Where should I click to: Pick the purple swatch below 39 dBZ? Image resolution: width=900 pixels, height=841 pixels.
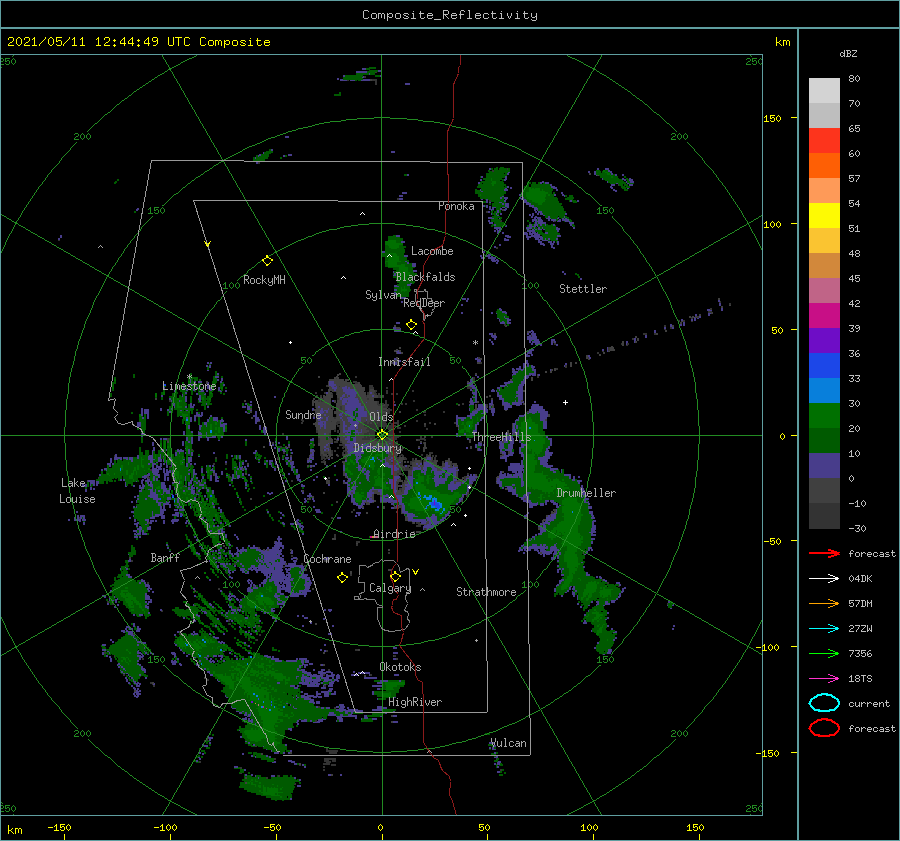click(824, 340)
